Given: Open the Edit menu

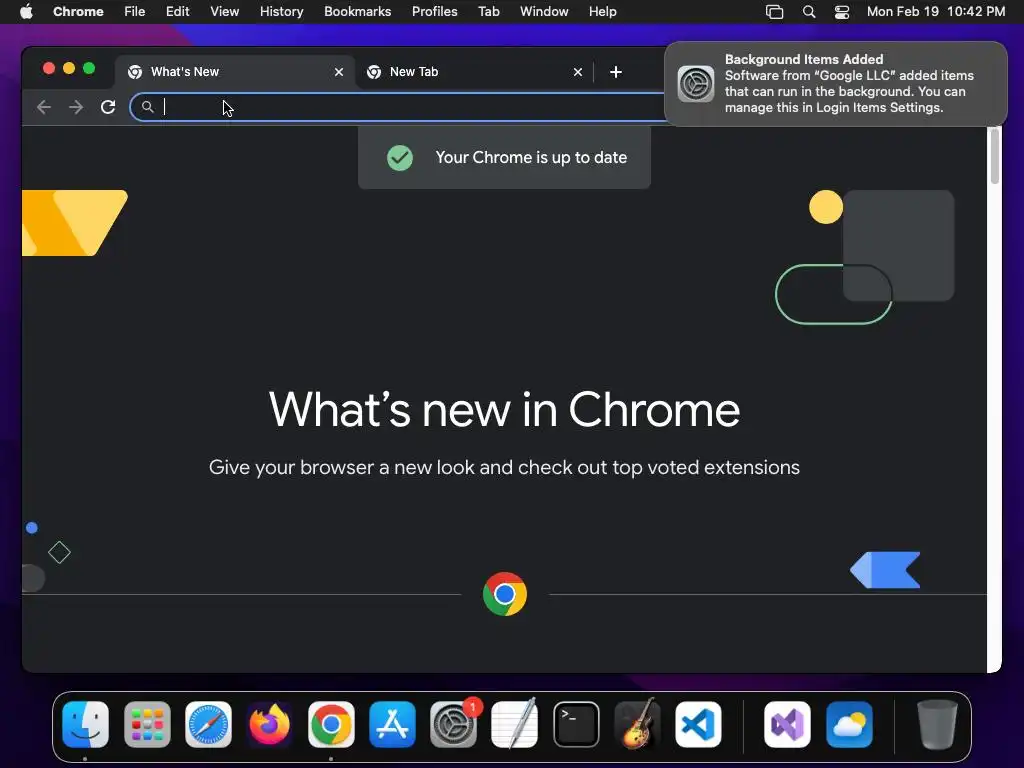Looking at the screenshot, I should (178, 12).
